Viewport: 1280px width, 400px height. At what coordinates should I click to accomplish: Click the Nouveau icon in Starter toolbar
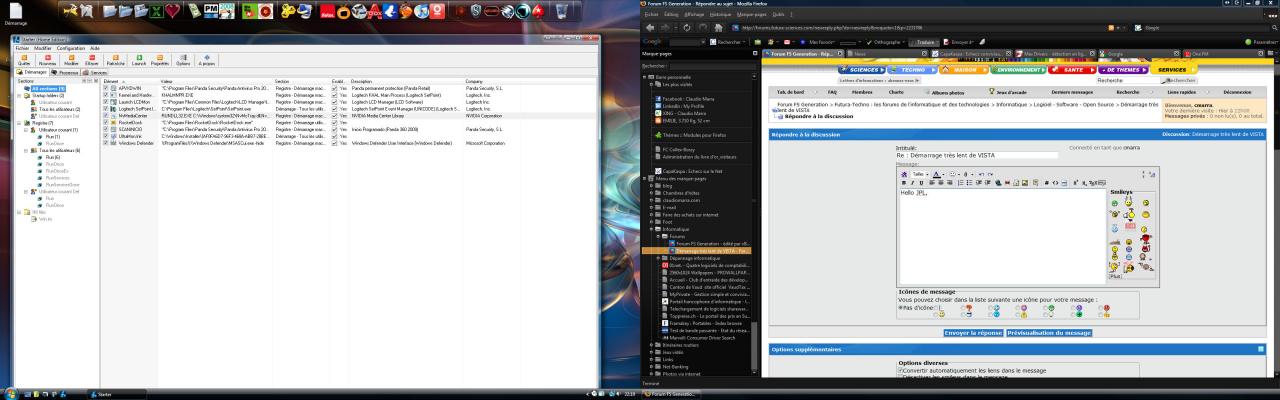48,58
